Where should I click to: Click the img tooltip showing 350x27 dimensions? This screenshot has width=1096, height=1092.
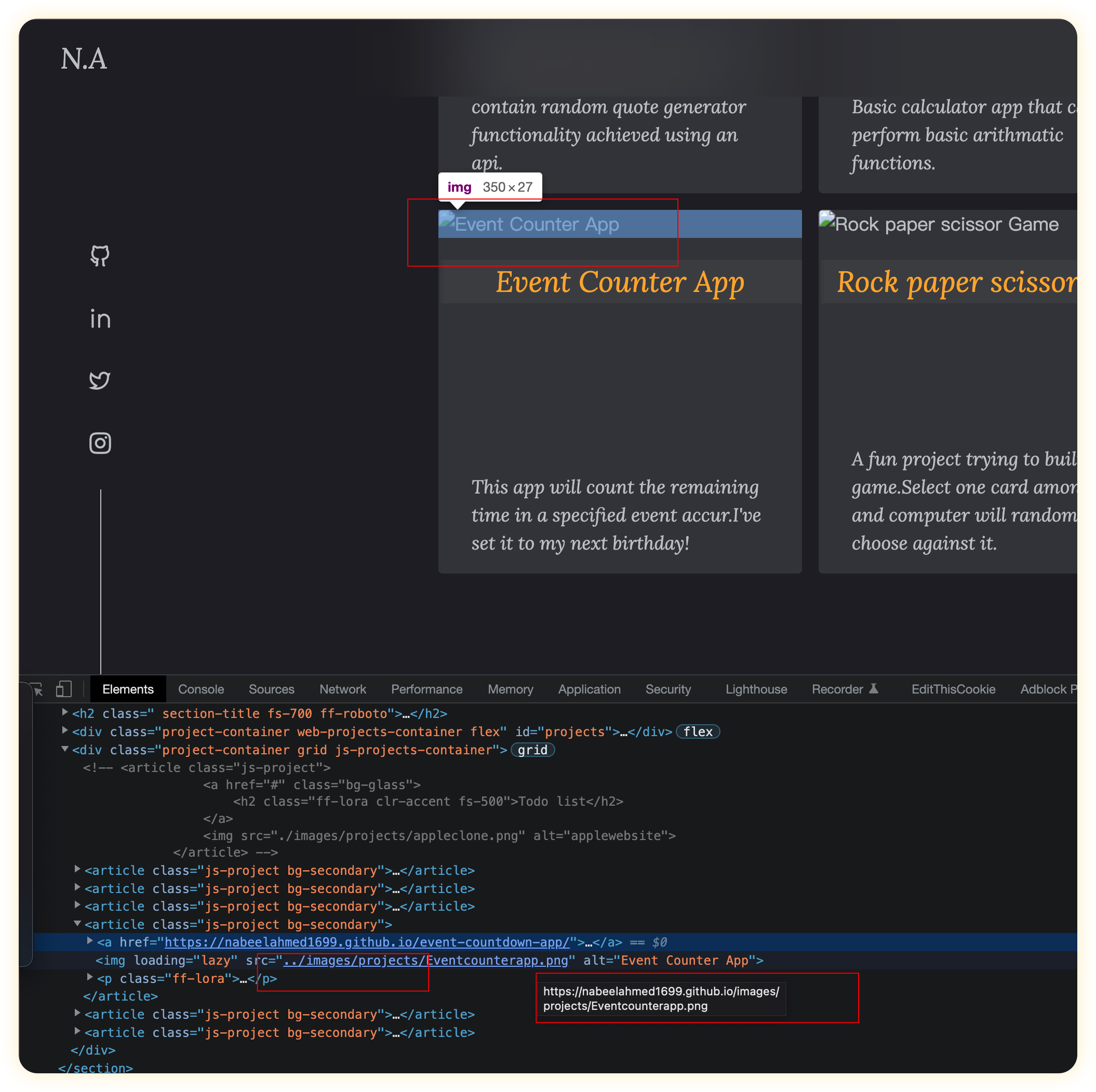tap(494, 186)
